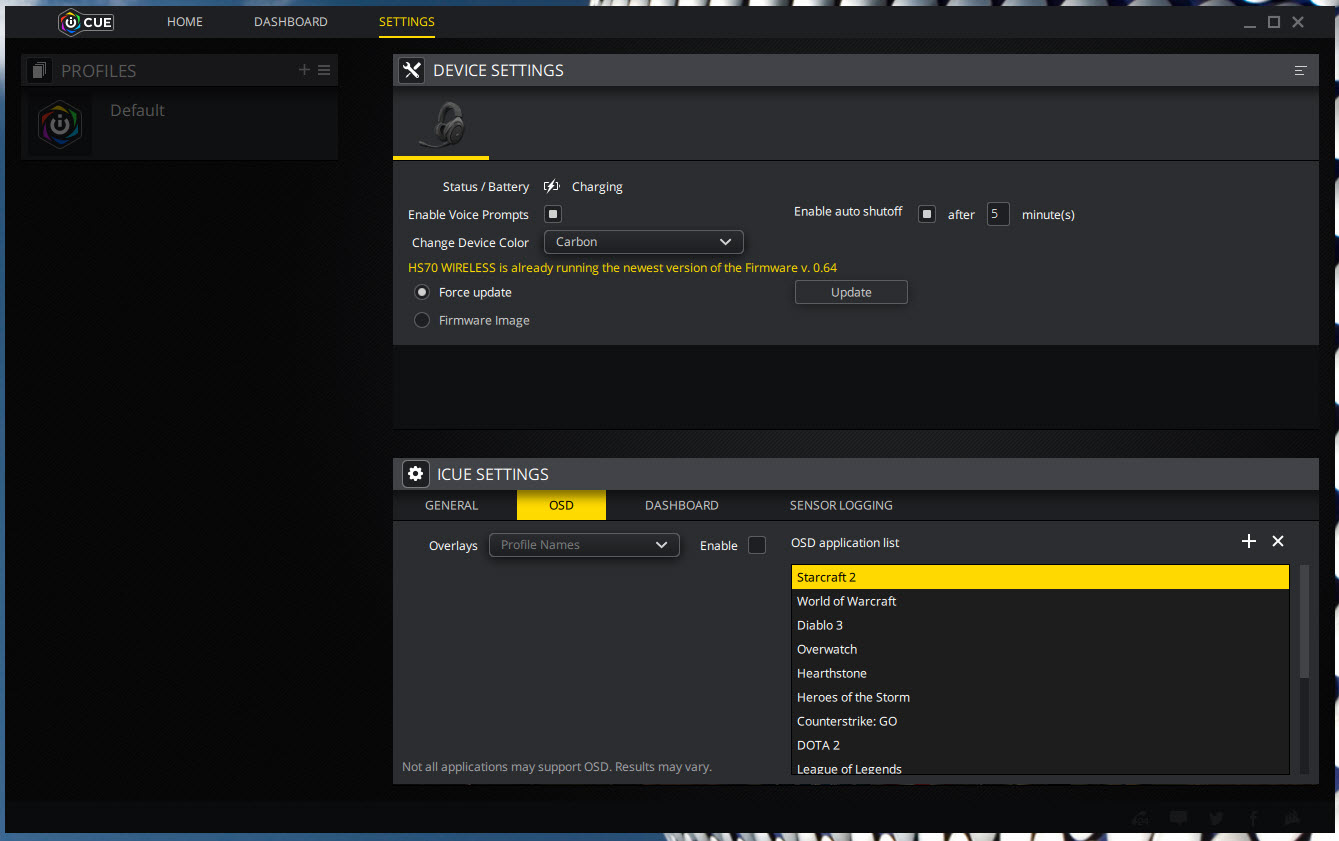1339x841 pixels.
Task: Expand the Overlays Profile Names dropdown
Action: click(x=584, y=545)
